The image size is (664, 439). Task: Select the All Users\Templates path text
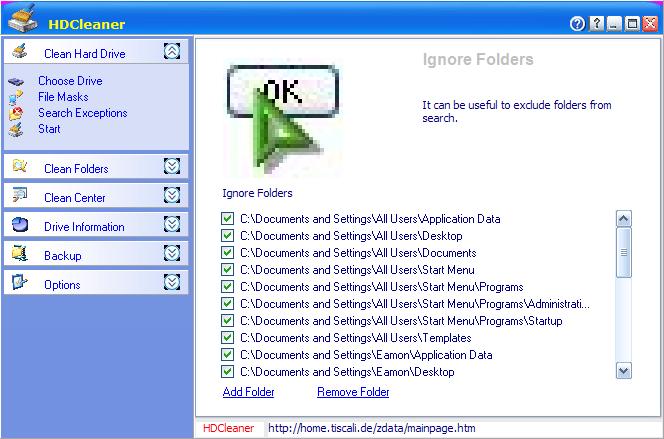(356, 338)
